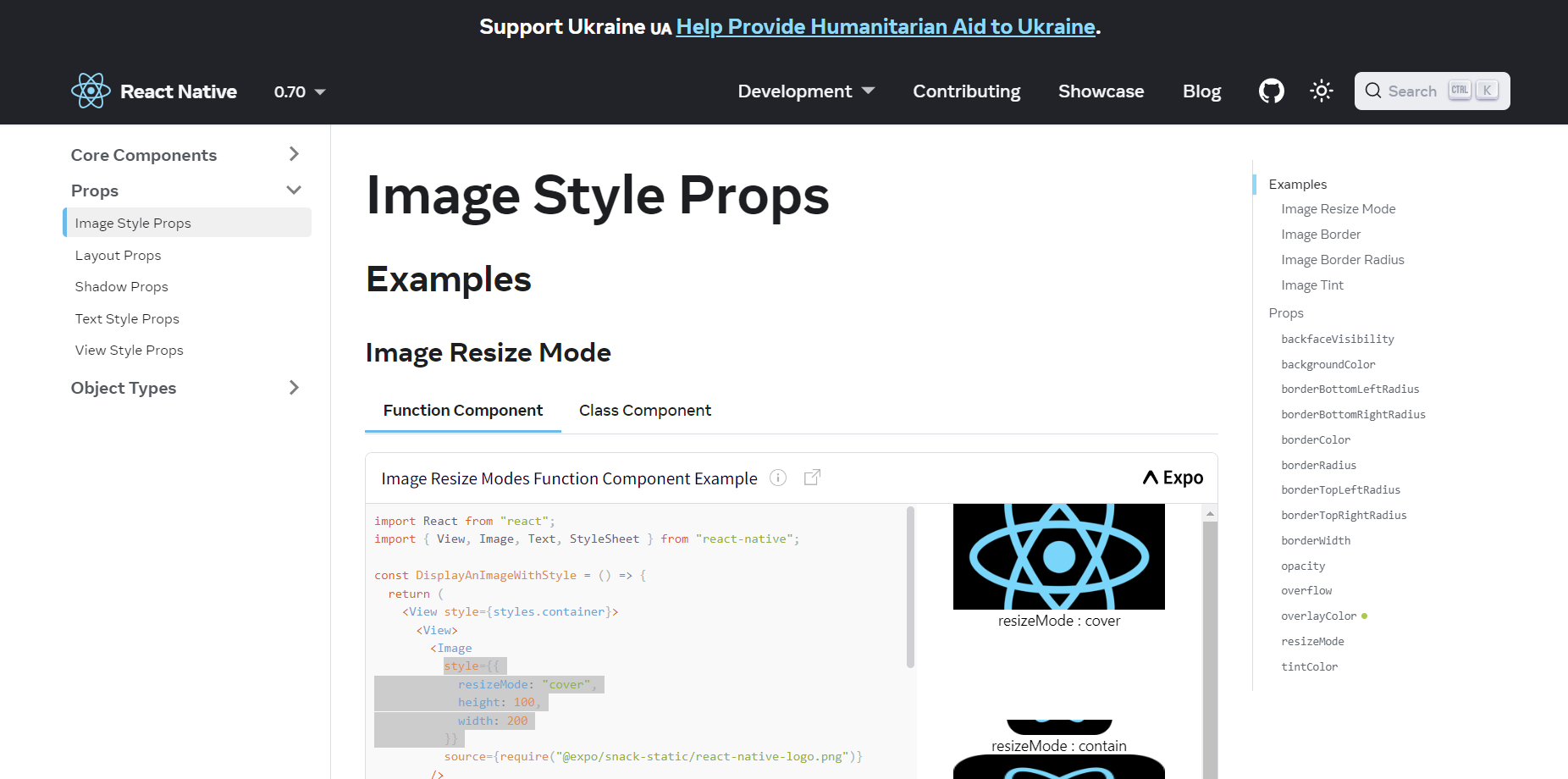The width and height of the screenshot is (1568, 779).
Task: Click Help Provide Humanitarian Aid to Ukraine link
Action: (886, 27)
